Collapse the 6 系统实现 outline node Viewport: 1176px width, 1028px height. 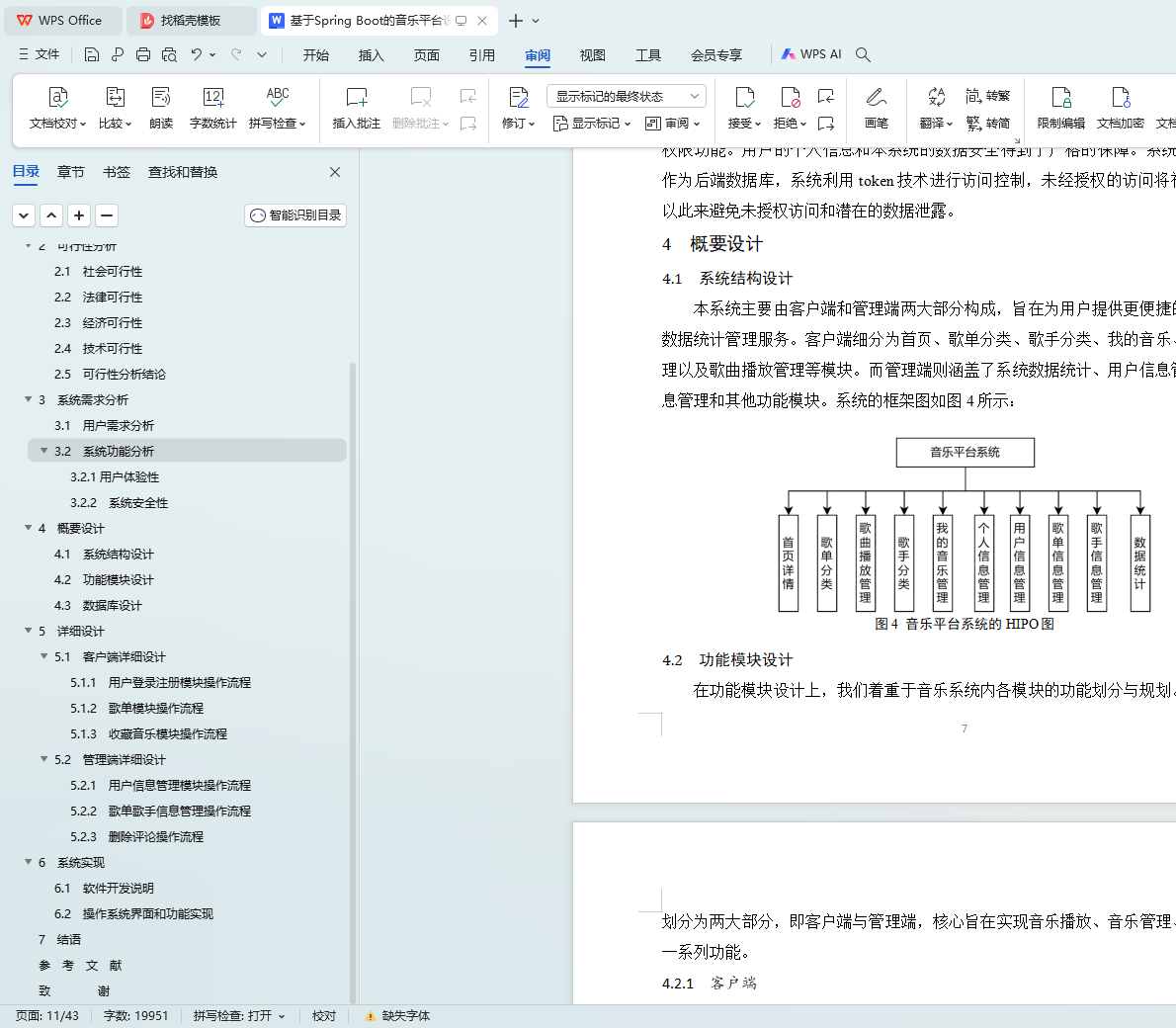pyautogui.click(x=29, y=862)
